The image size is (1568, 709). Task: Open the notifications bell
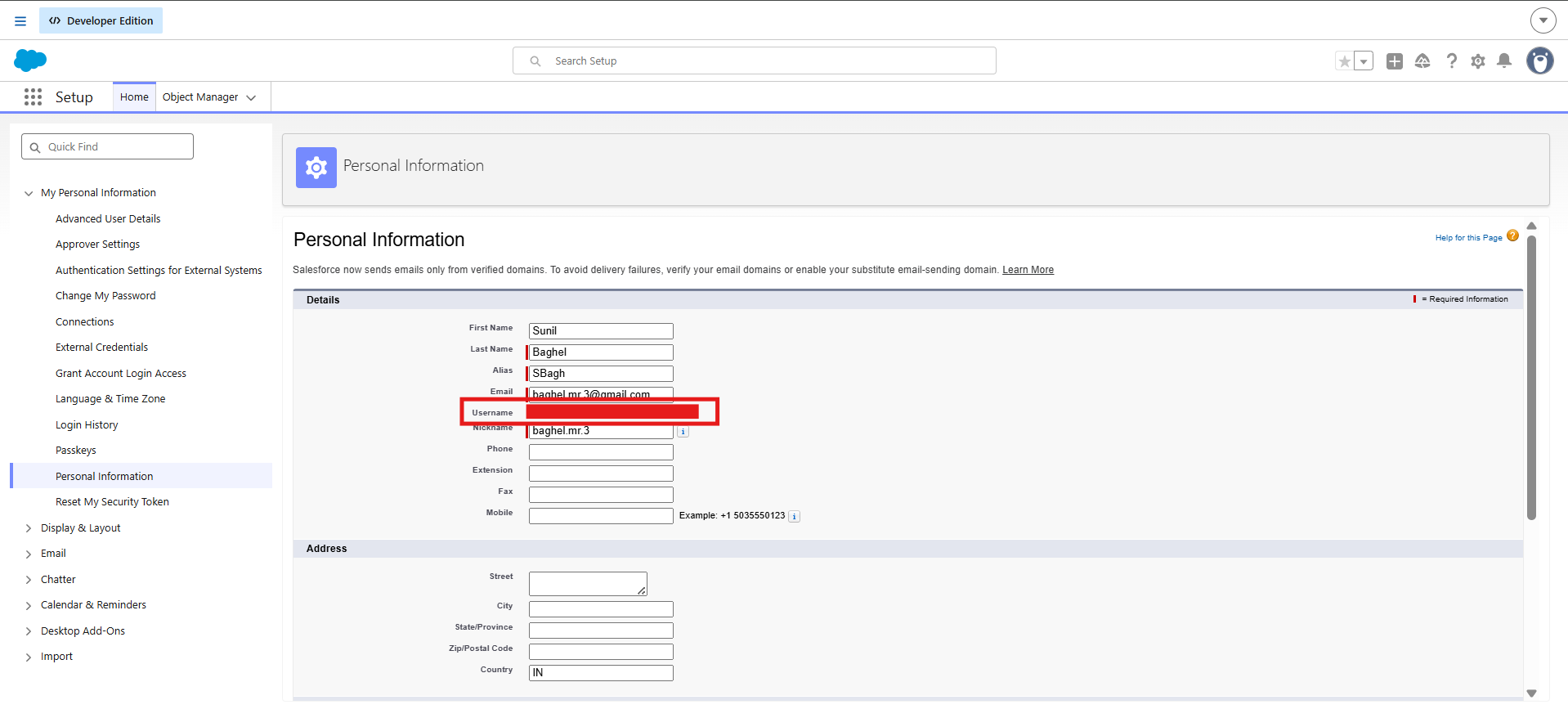tap(1504, 61)
